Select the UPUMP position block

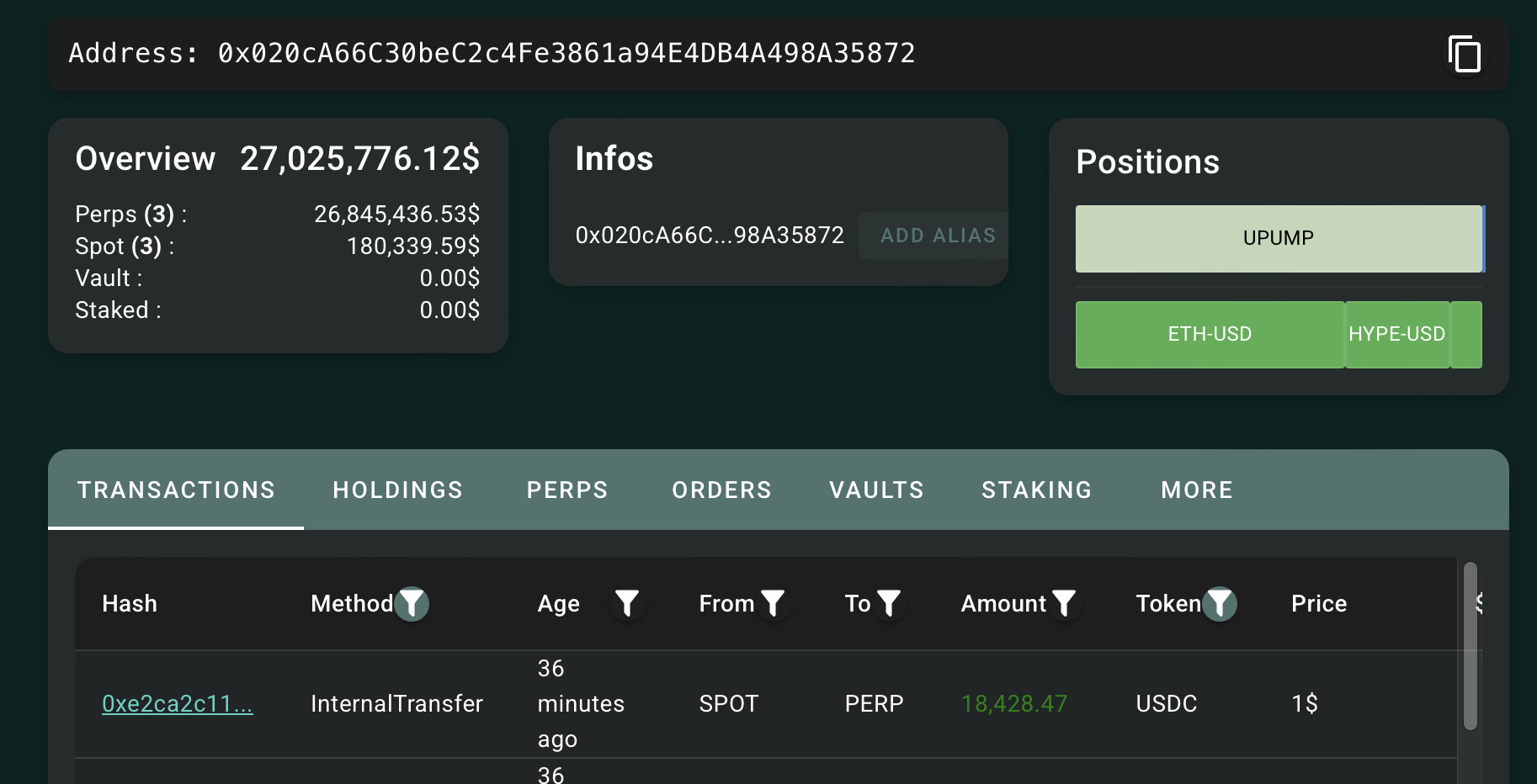tap(1278, 238)
